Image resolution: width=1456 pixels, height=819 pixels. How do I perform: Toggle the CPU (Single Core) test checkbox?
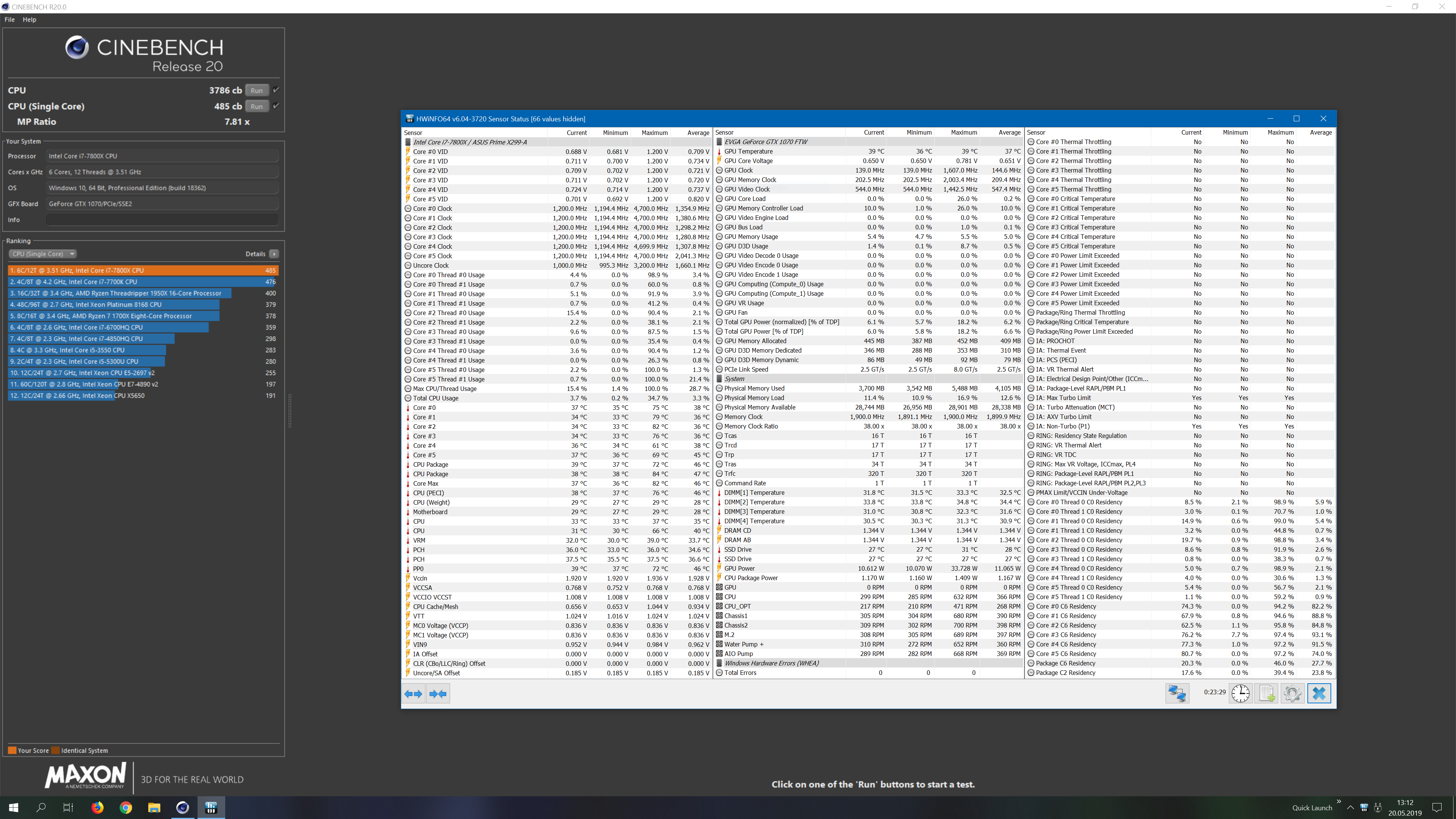(276, 106)
